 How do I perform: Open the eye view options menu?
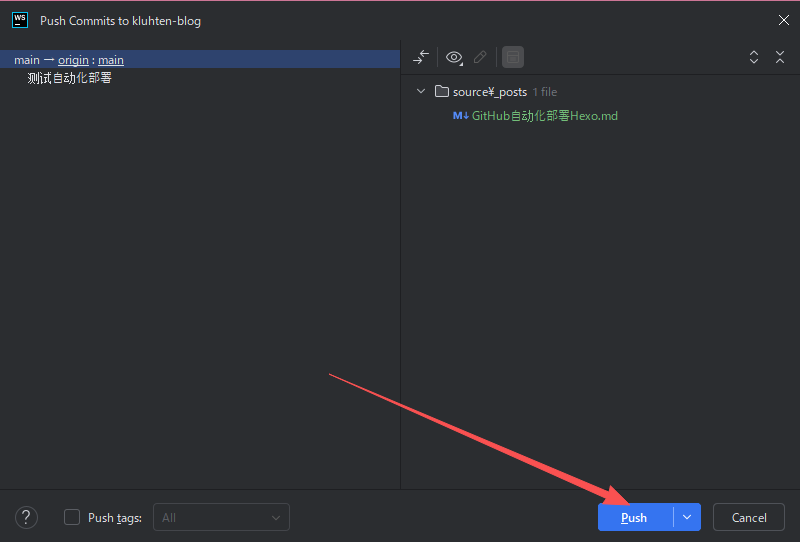[x=454, y=57]
